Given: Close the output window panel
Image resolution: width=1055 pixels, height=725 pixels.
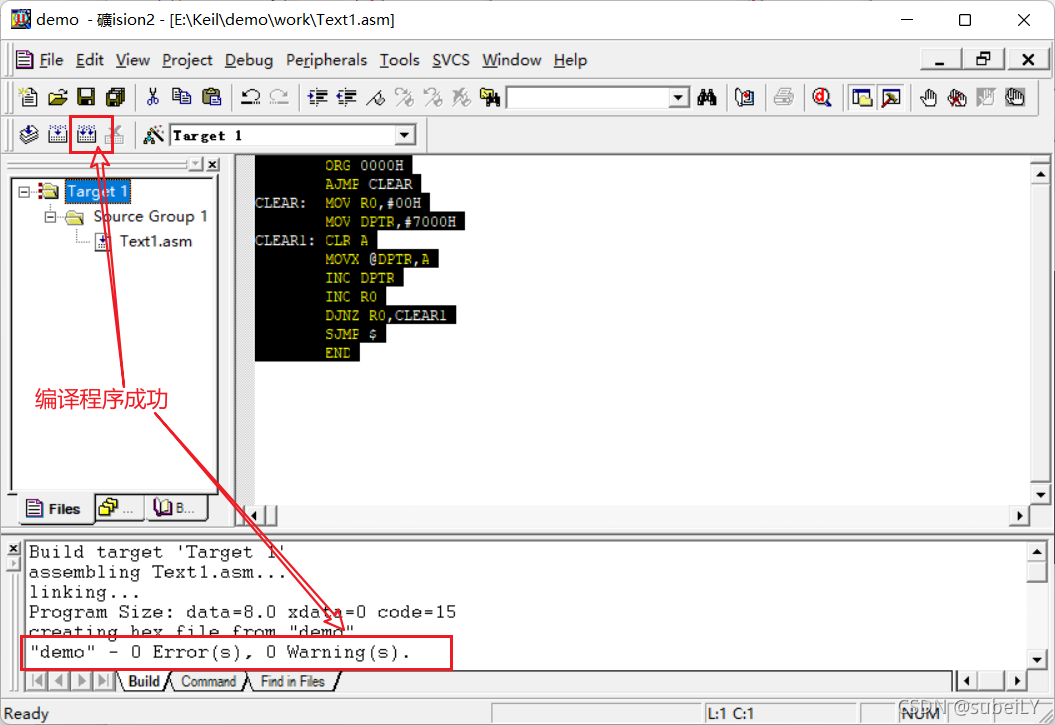Looking at the screenshot, I should pyautogui.click(x=13, y=549).
